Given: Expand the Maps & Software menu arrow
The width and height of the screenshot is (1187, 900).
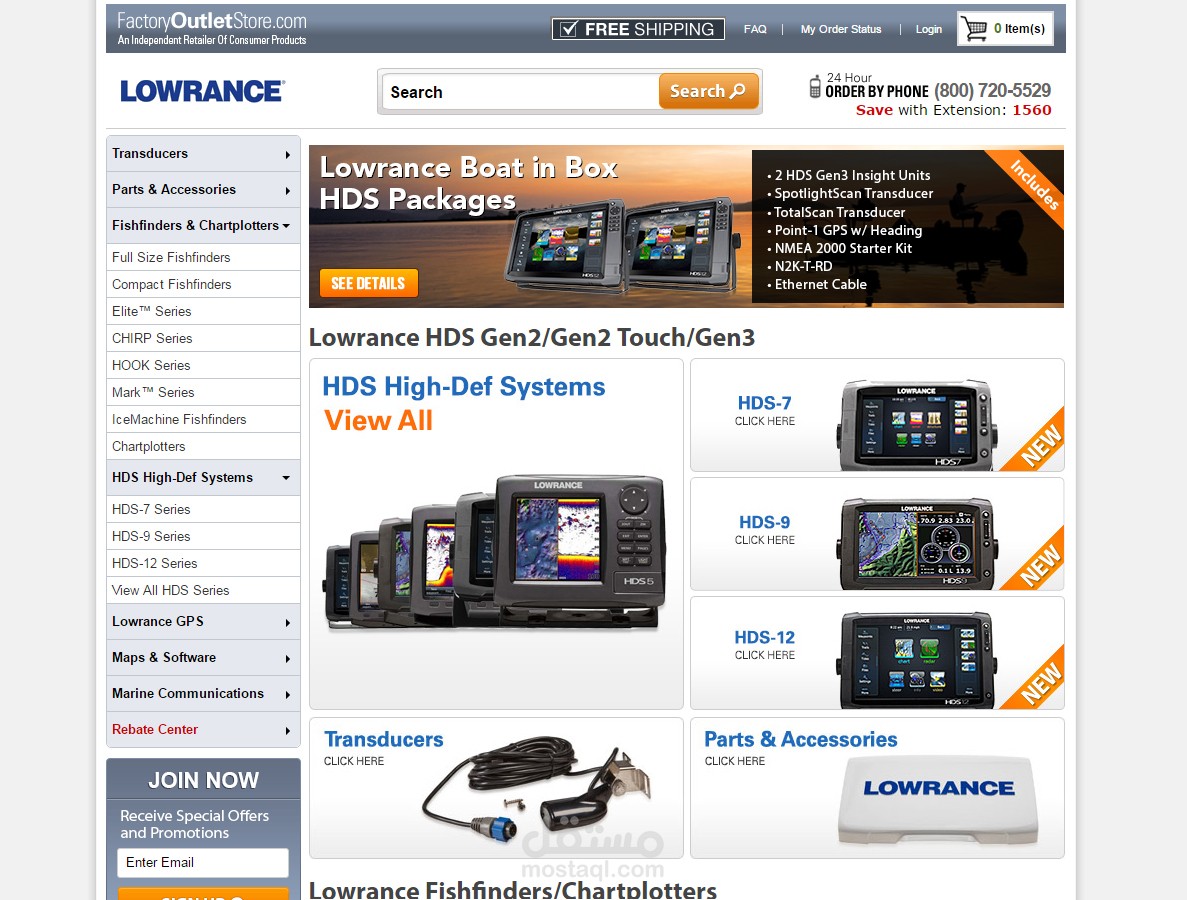Looking at the screenshot, I should pos(288,659).
